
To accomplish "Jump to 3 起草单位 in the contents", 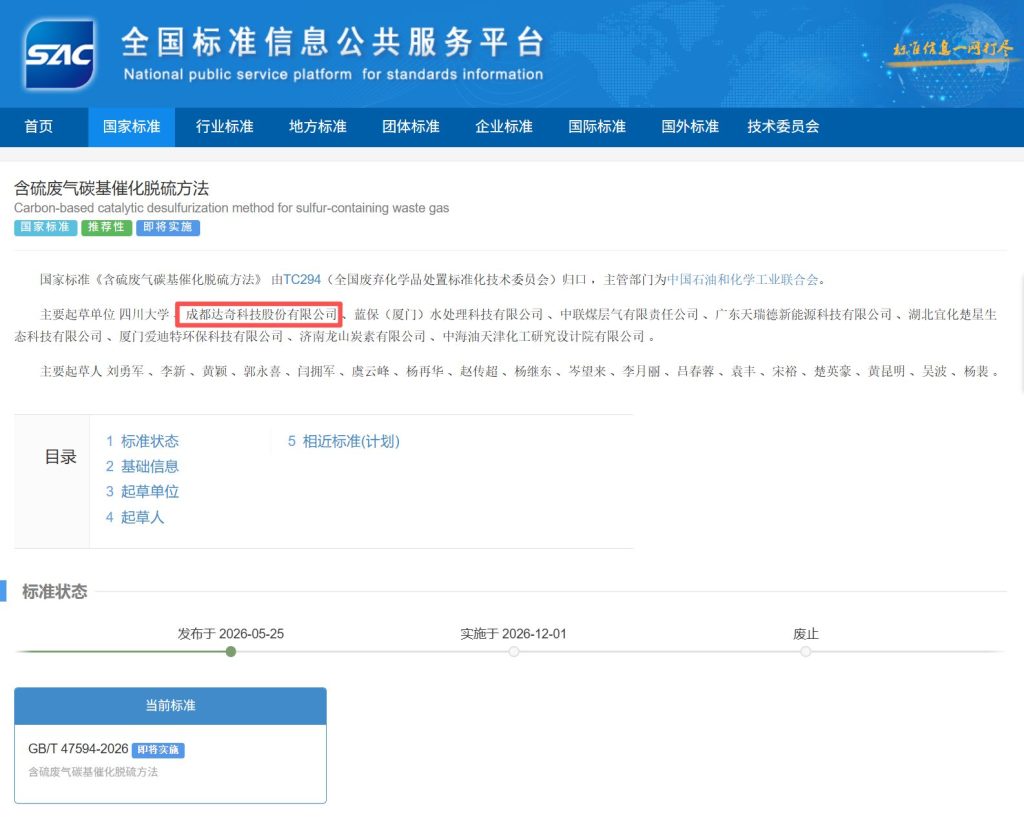I will (x=142, y=492).
